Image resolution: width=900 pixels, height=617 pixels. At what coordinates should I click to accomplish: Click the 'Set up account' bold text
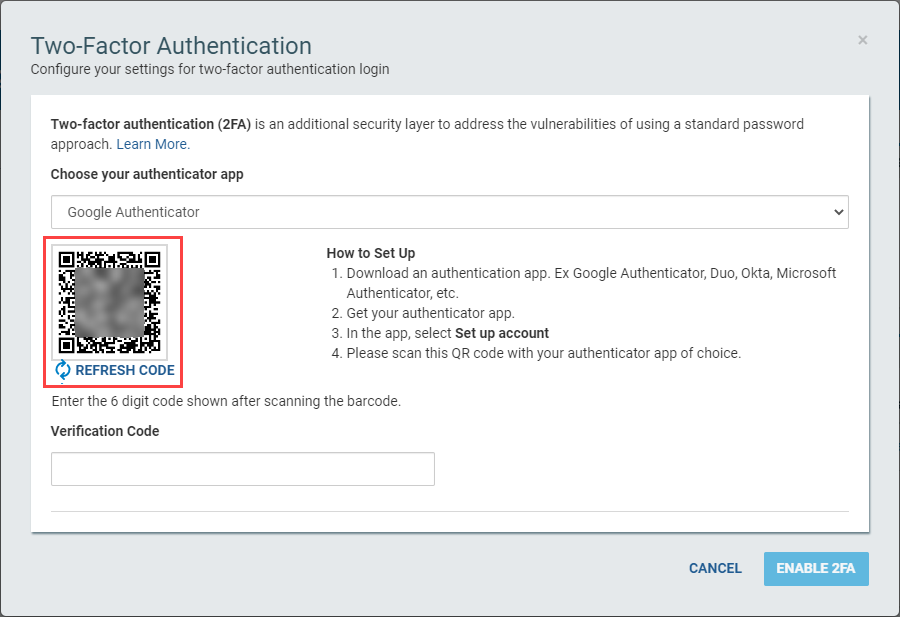pos(502,333)
